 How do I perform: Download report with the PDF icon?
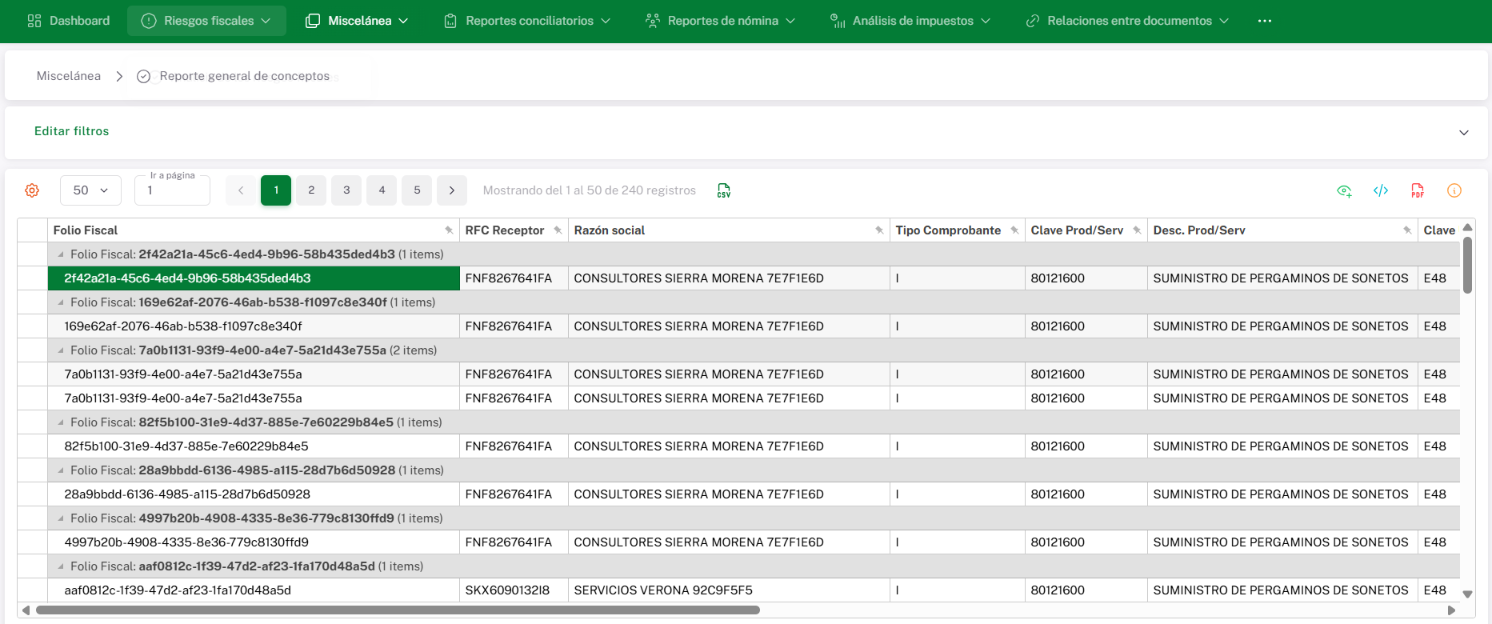click(x=1417, y=190)
